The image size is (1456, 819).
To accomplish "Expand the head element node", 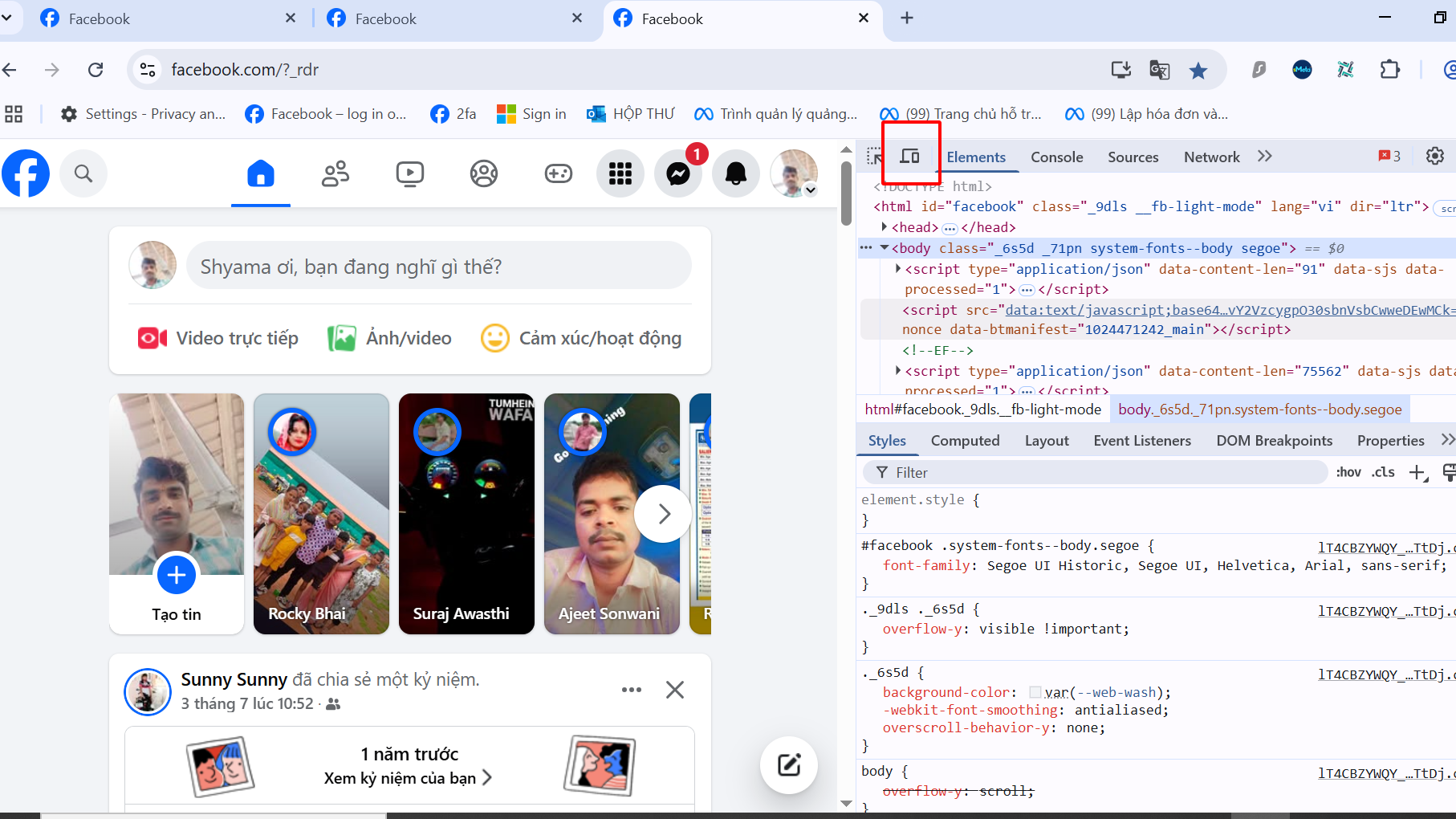I will 885,227.
